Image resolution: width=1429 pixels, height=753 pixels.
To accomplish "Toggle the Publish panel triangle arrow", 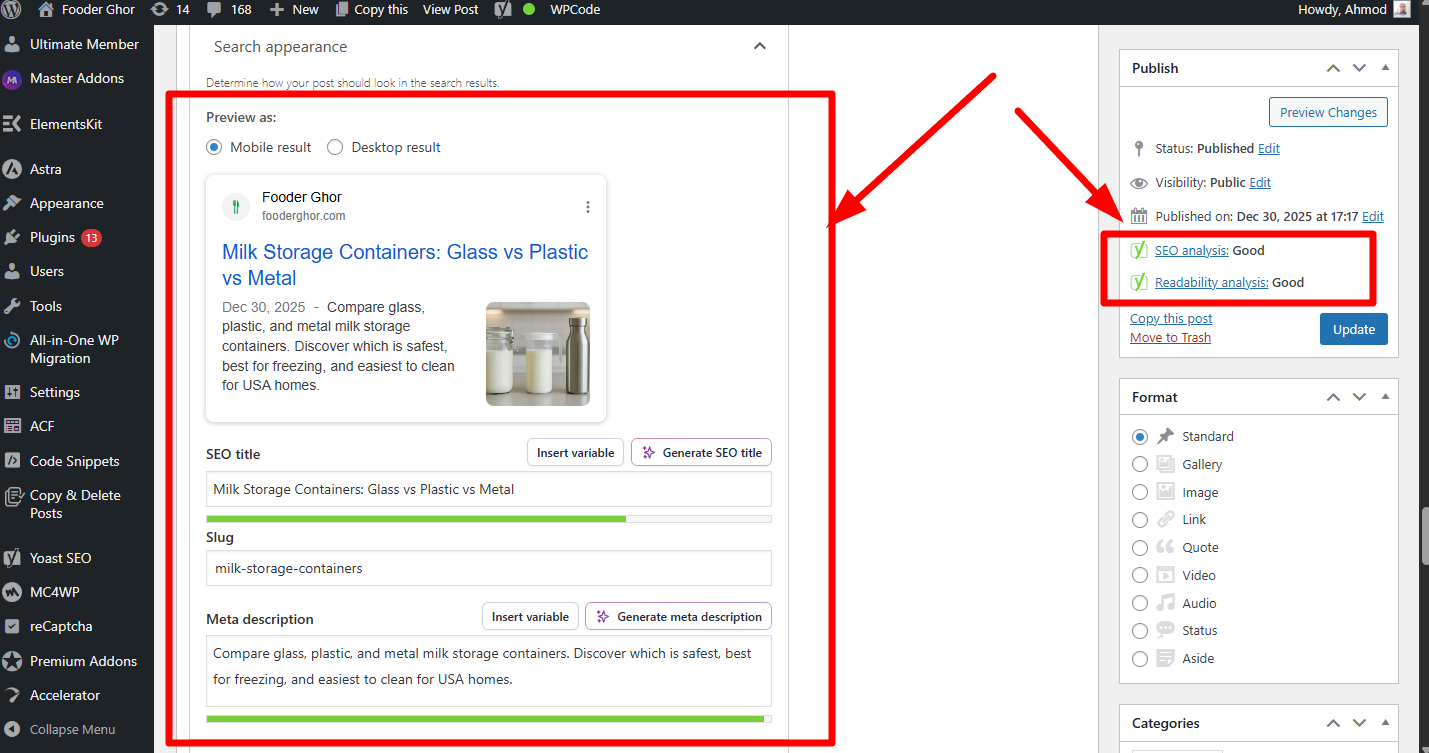I will pos(1385,68).
